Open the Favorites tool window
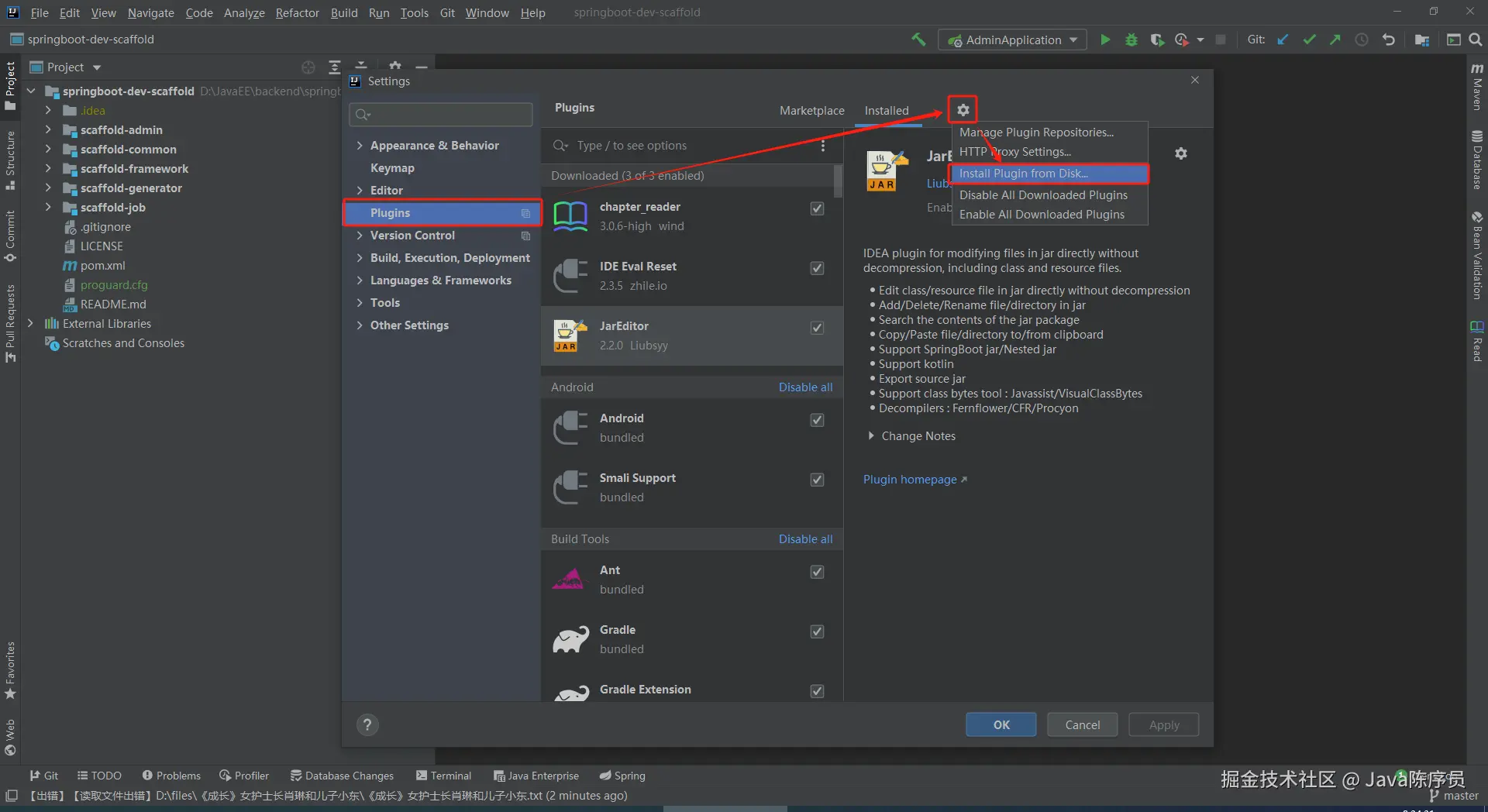Image resolution: width=1488 pixels, height=812 pixels. click(x=10, y=670)
